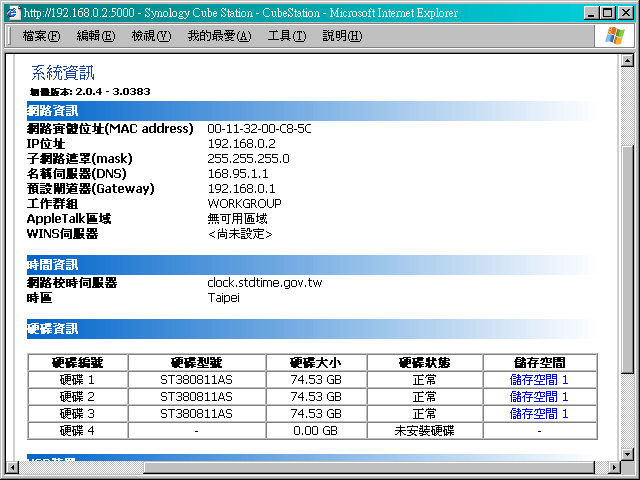Open the 說明(H) menu
Image resolution: width=640 pixels, height=480 pixels.
coord(342,36)
